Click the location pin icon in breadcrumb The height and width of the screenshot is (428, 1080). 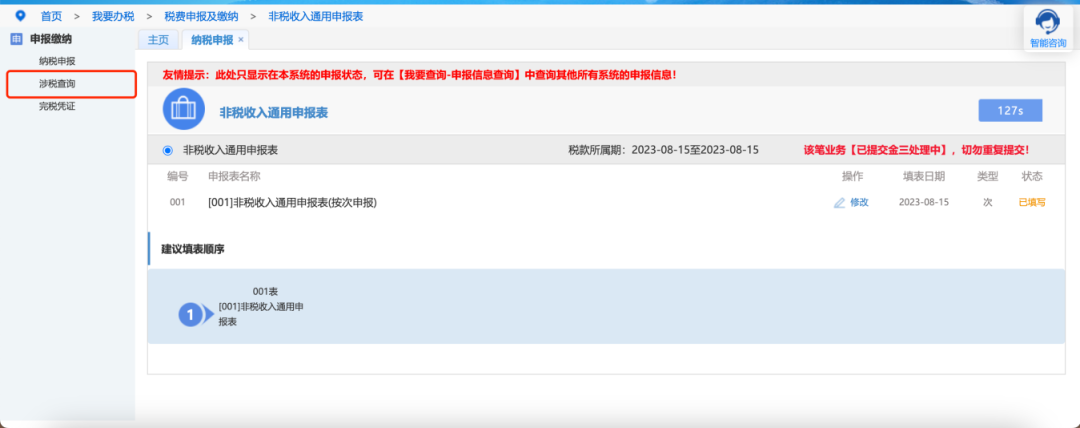point(20,16)
